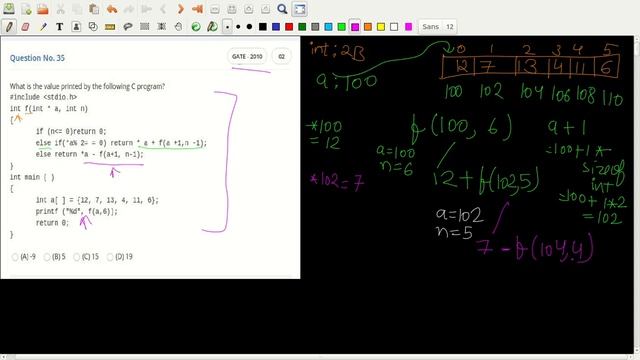
Task: Reset zoom to normal size
Action: [x=265, y=9]
